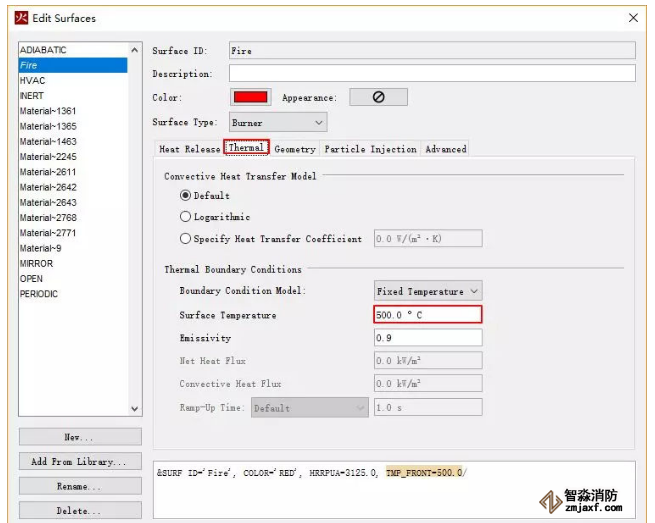This screenshot has height=523, width=655.
Task: Click the New... button
Action: [x=80, y=437]
